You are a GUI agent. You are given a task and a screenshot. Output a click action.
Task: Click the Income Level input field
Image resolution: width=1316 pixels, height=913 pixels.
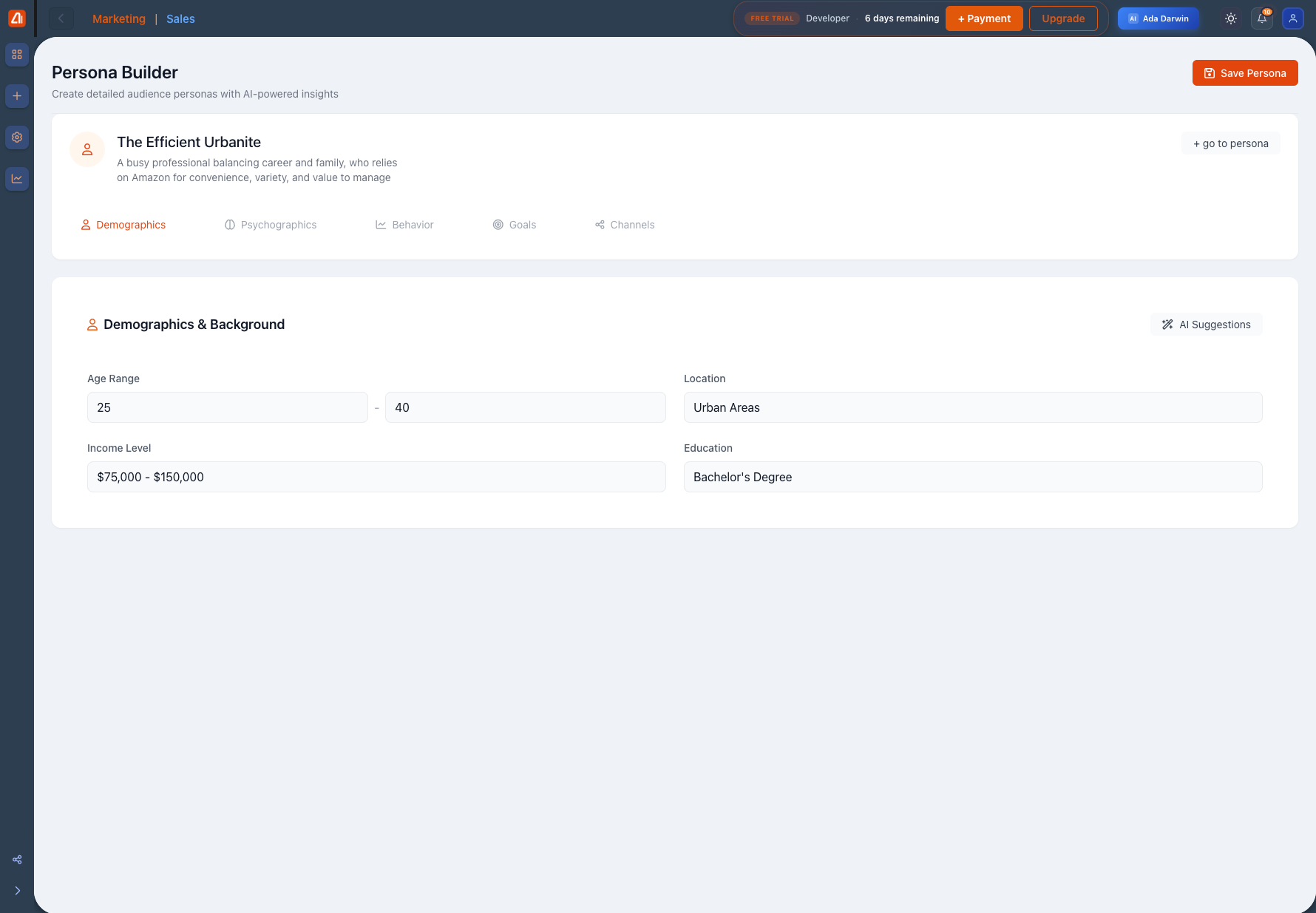click(x=376, y=477)
